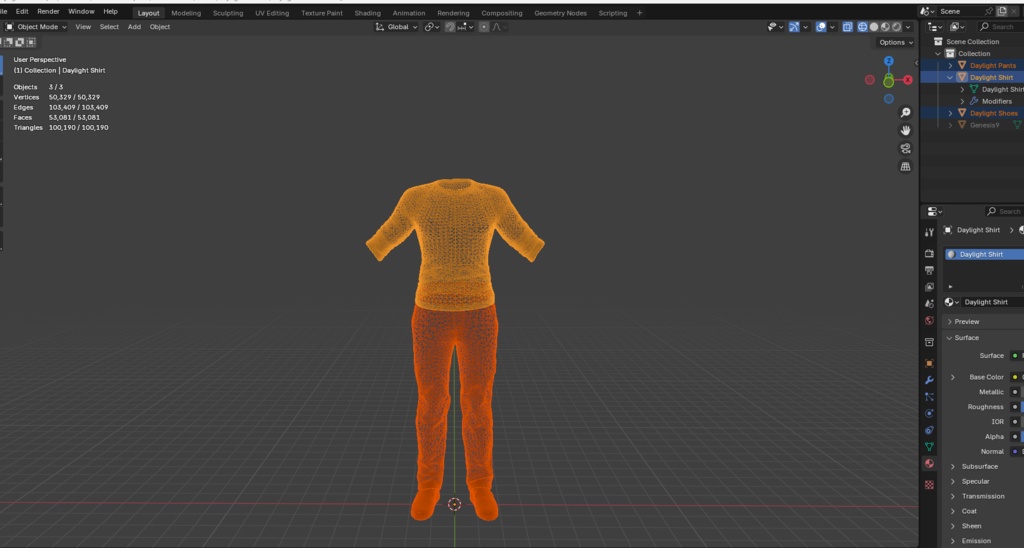Open the Object Constraints properties tab
Image resolution: width=1024 pixels, height=548 pixels.
click(929, 430)
